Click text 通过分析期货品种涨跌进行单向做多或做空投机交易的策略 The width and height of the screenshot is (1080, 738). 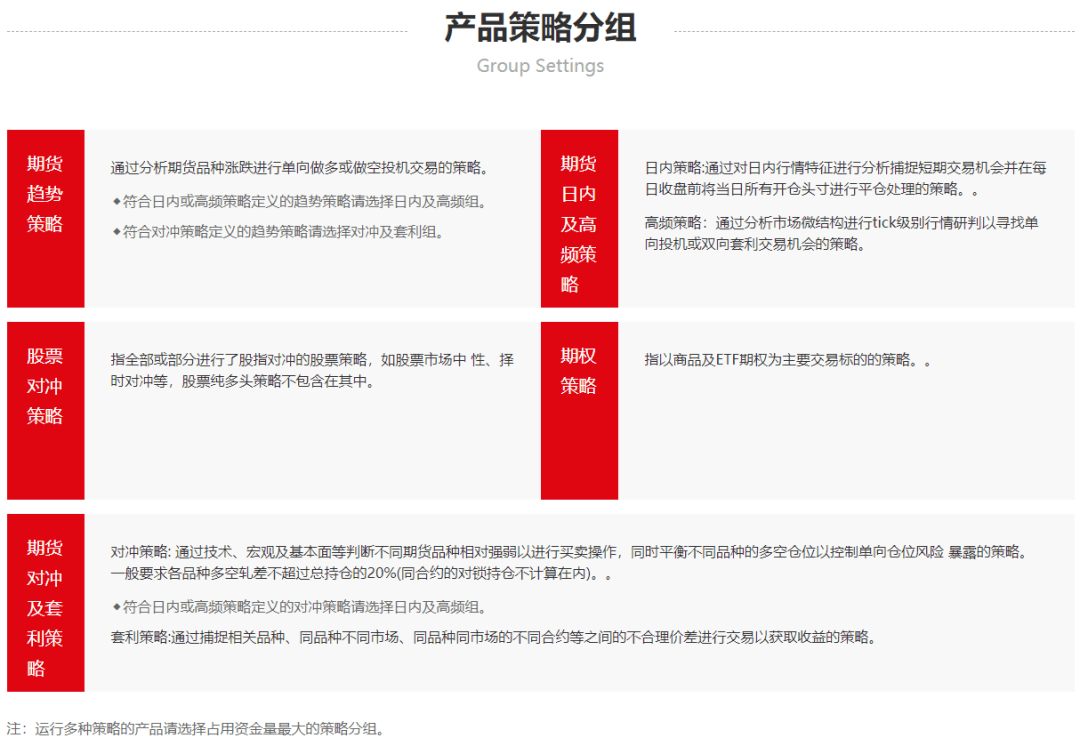[300, 167]
